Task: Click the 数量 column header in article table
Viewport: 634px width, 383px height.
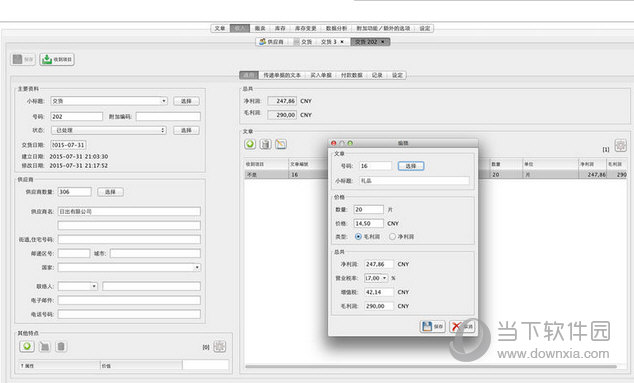Action: [x=505, y=164]
